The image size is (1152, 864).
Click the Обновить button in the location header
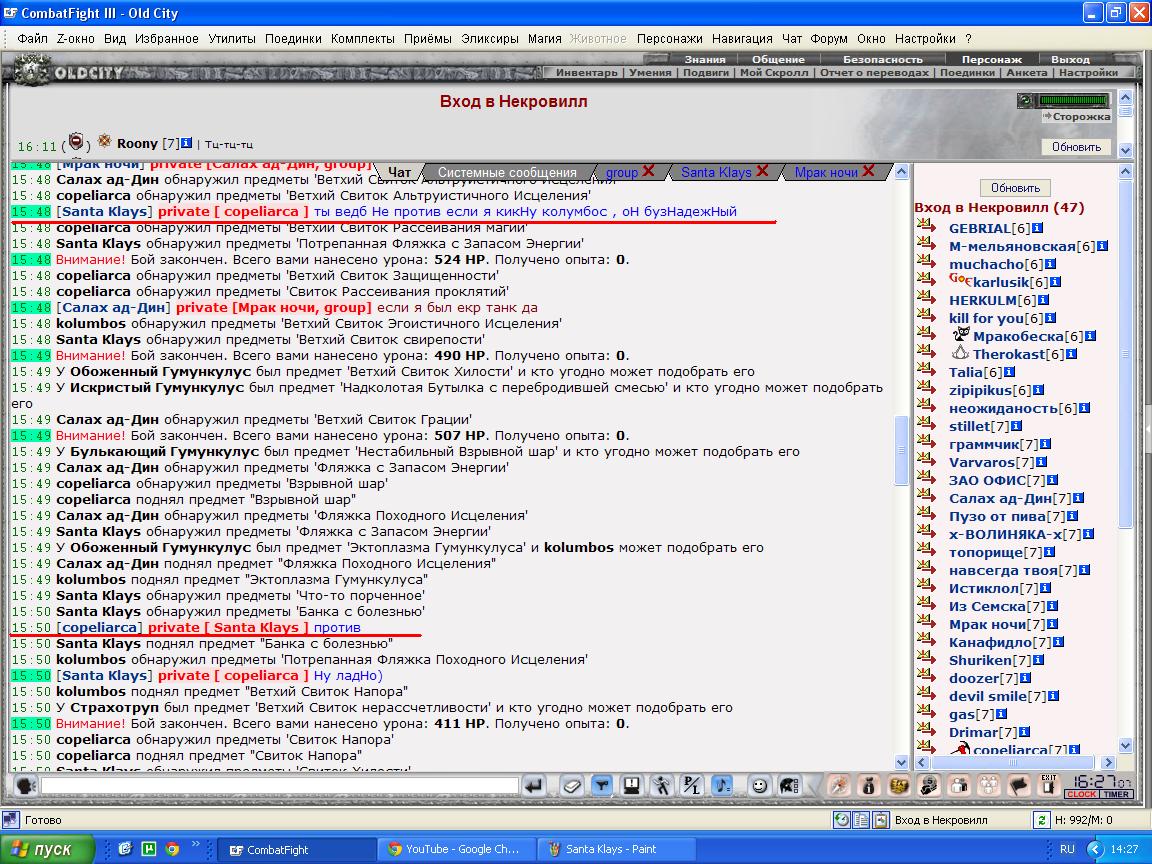point(1076,147)
